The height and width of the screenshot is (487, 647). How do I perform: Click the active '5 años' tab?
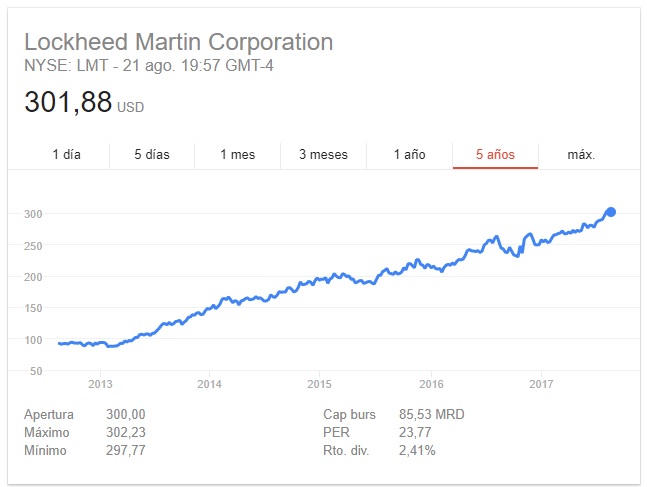coord(495,154)
